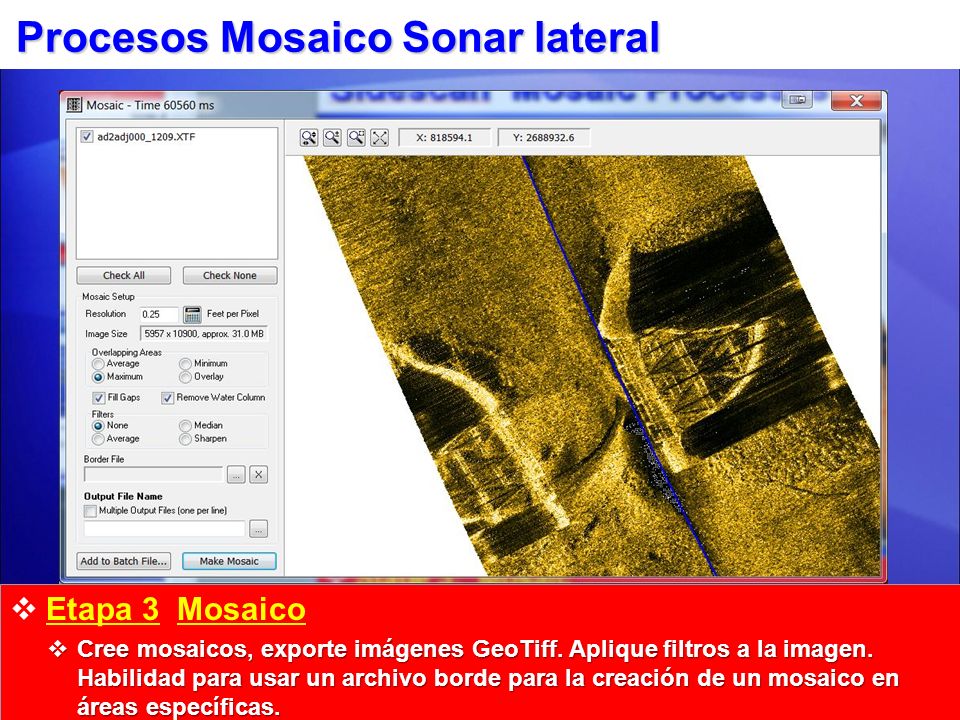Select the Sharpen filter option
Viewport: 960px width, 720px height.
coord(186,439)
